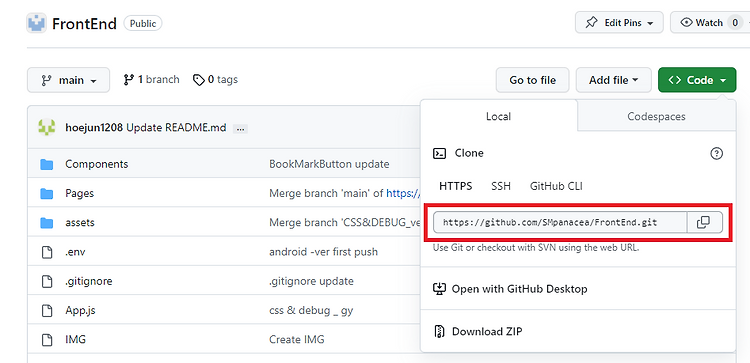Open the Edit Pins dropdown

tap(619, 22)
